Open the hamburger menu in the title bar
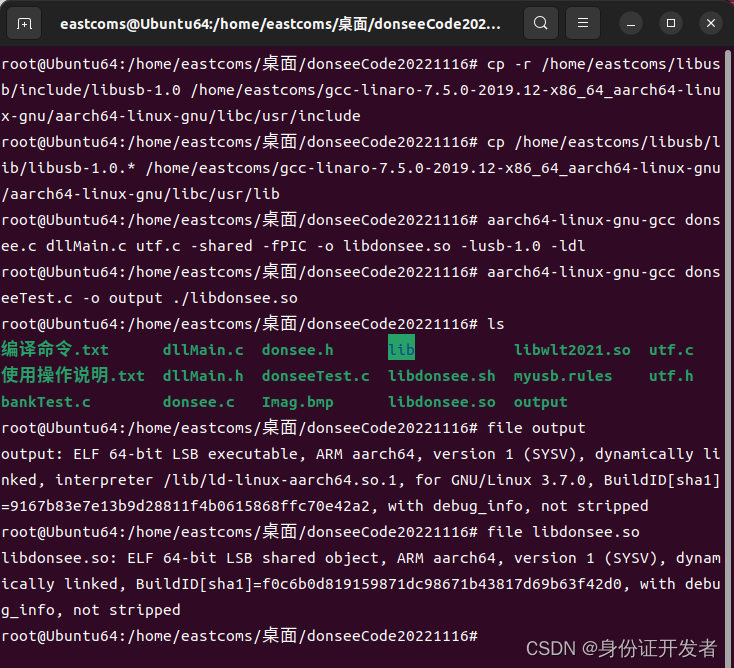The image size is (734, 668). pos(583,23)
